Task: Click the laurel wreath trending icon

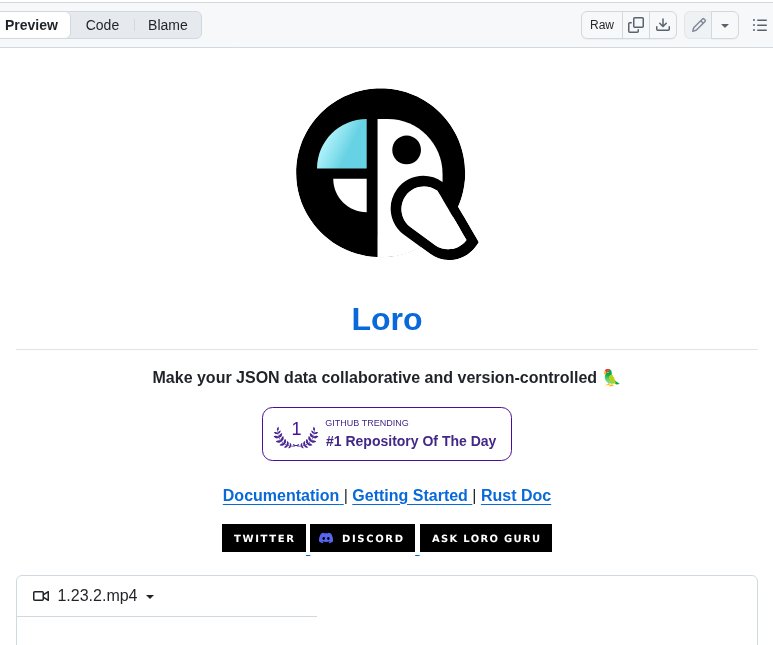Action: (x=296, y=434)
